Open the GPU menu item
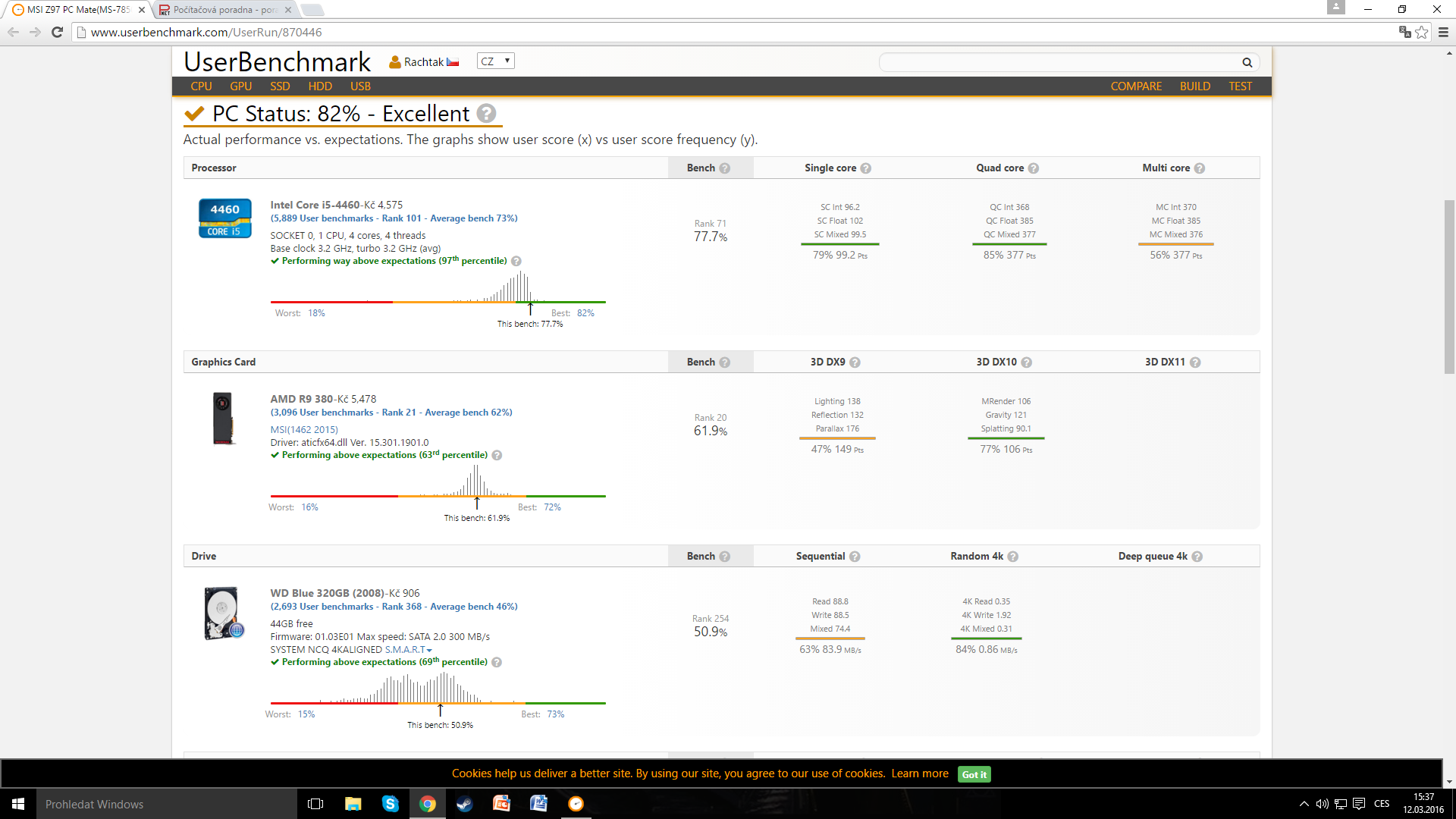 click(x=240, y=86)
